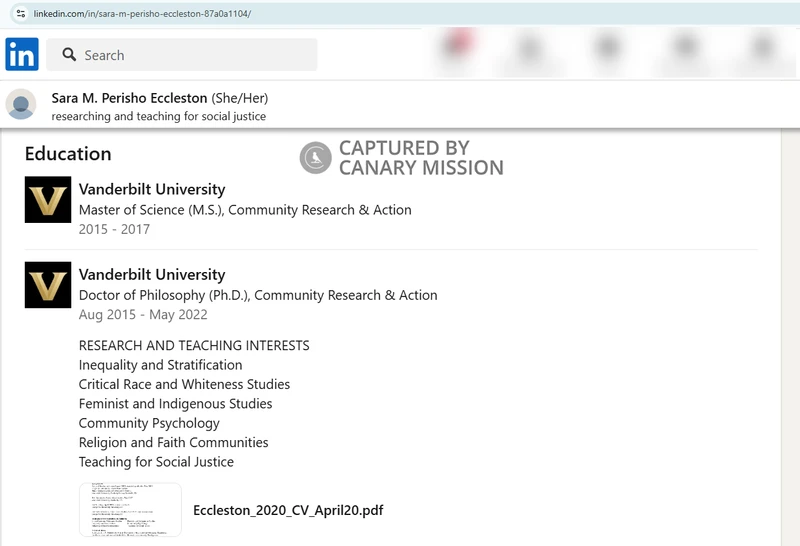Screen dimensions: 800x546
Task: Click 'Critical Race and Whiteness Studies' line
Action: click(x=184, y=384)
